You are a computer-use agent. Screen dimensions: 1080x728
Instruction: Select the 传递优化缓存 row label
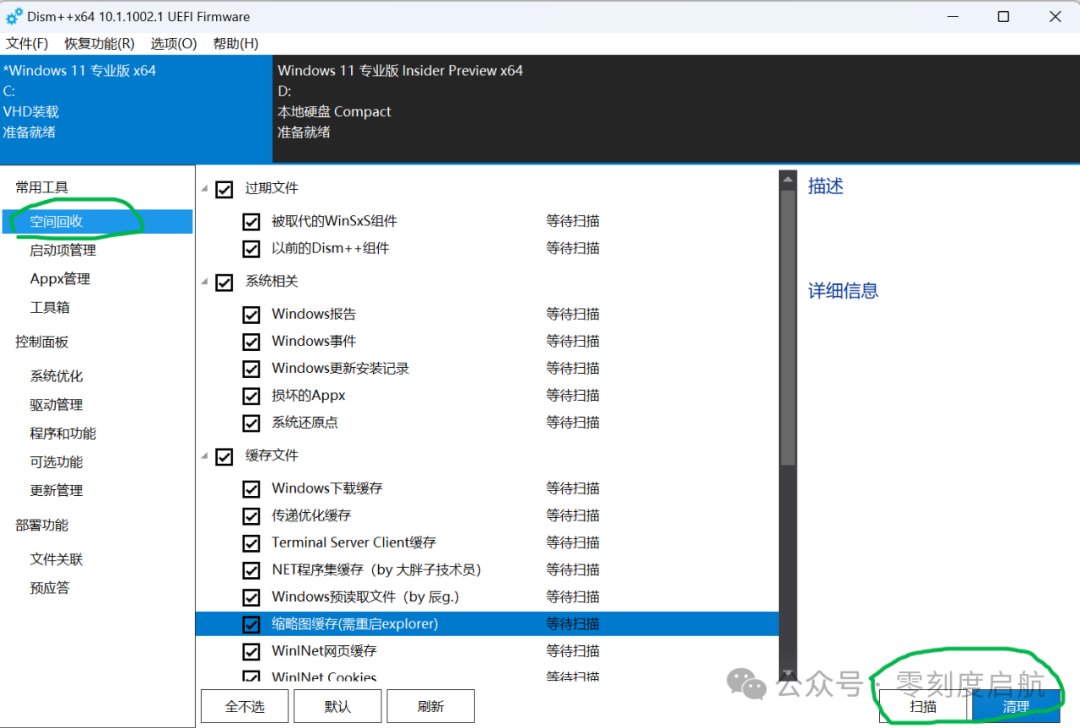[x=311, y=515]
